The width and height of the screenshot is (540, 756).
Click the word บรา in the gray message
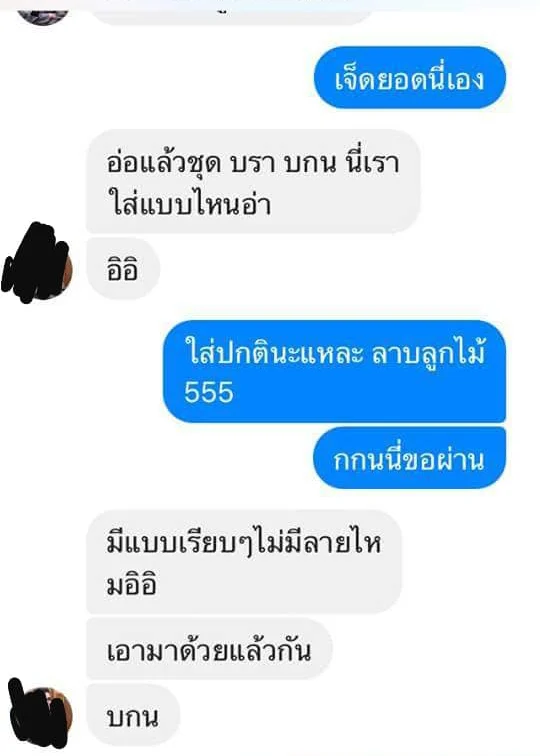[x=253, y=164]
